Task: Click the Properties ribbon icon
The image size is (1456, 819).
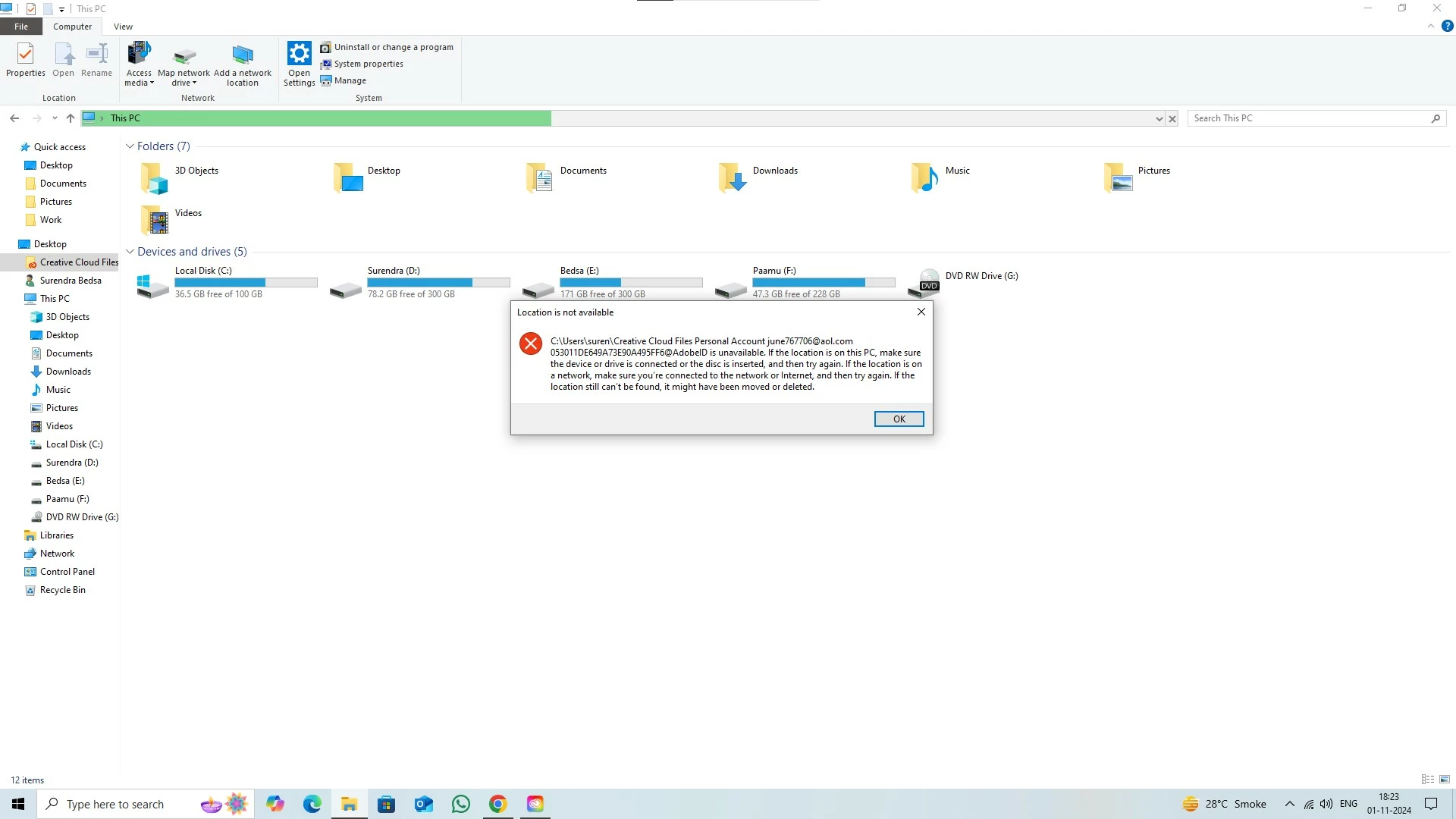Action: pos(25,55)
